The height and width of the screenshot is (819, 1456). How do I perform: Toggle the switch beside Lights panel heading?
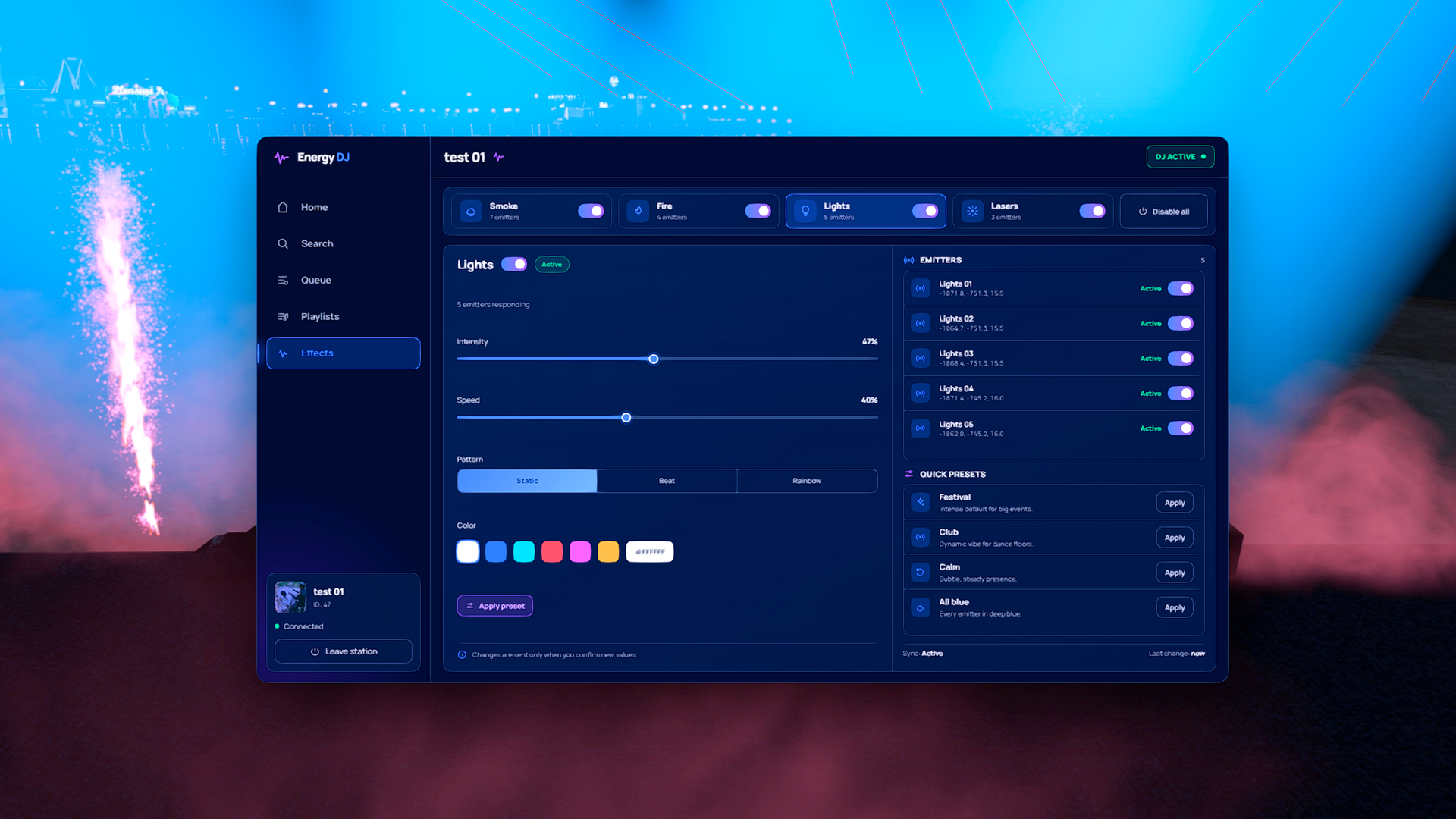[x=514, y=264]
